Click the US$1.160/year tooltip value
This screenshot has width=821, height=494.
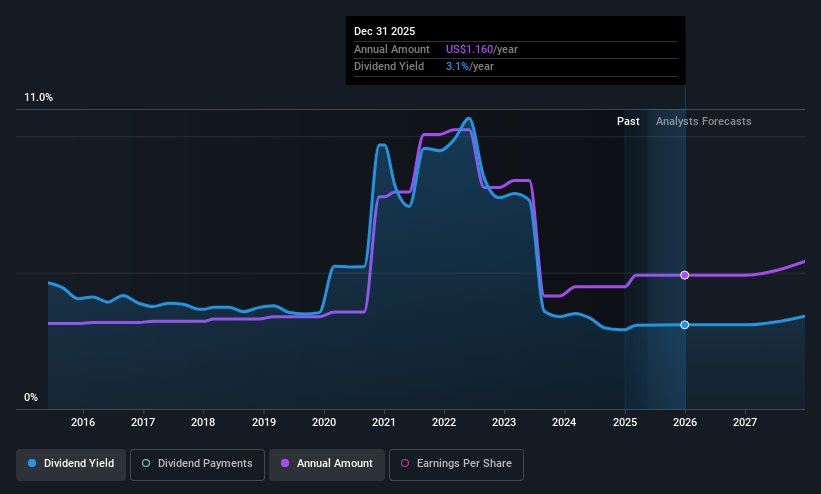[482, 49]
